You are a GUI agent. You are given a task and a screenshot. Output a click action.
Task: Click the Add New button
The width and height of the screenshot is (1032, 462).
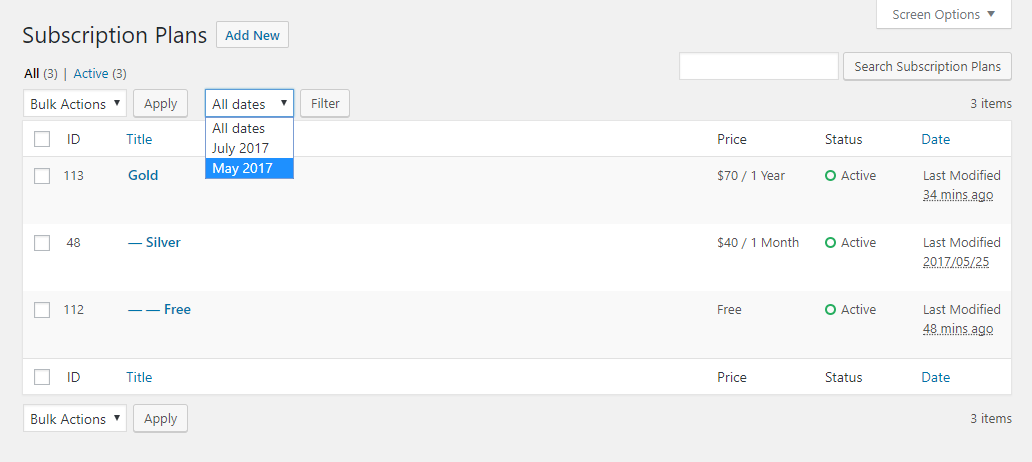click(252, 35)
